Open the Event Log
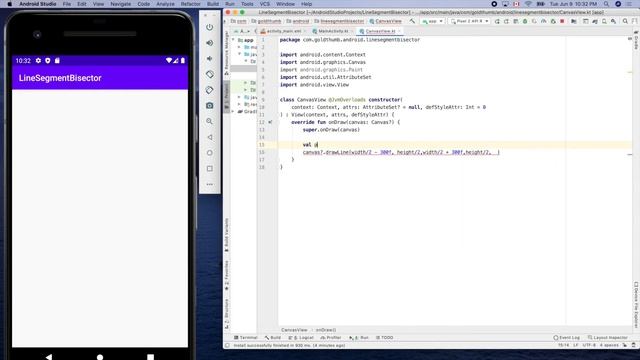 pos(567,338)
